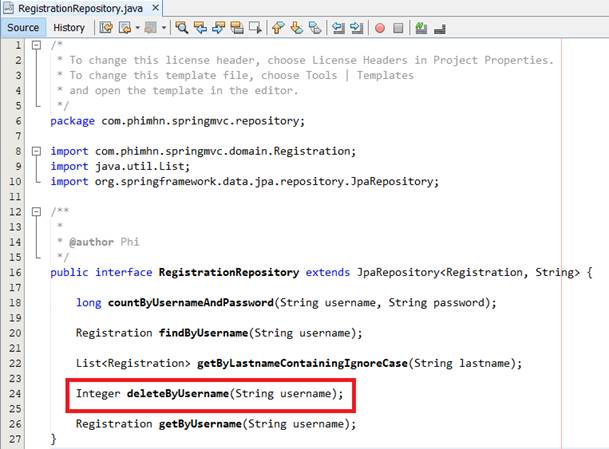Click the green Comment icon
Viewport: 609px width, 449px height.
[421, 28]
